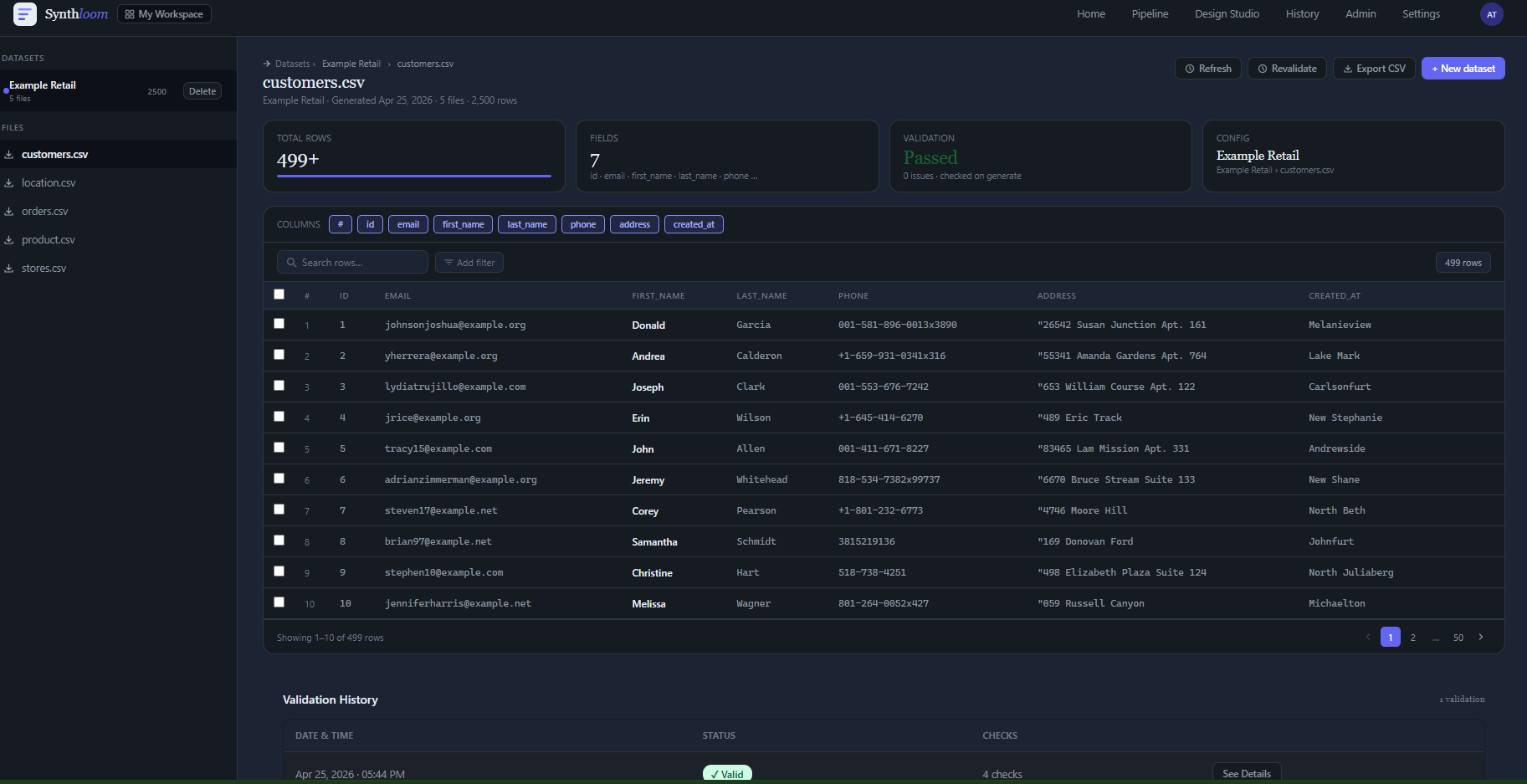Screen dimensions: 1527x784
Task: Check the row checkbox for Andrea Calderon
Action: tap(279, 355)
